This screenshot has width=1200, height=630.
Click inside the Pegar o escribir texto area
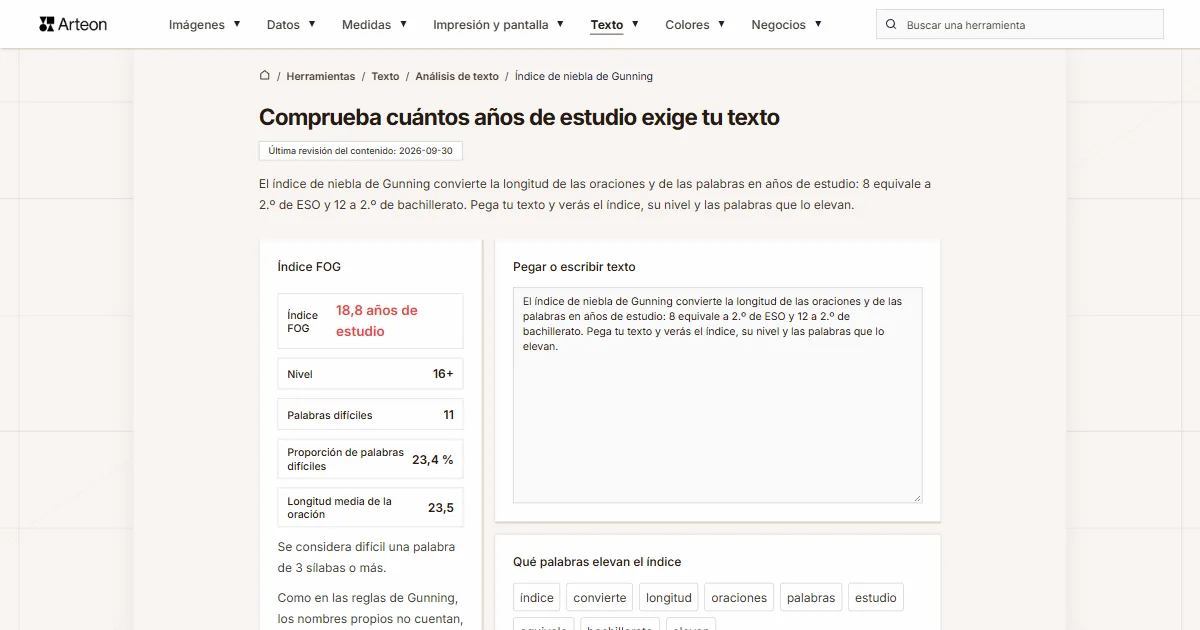tap(718, 395)
